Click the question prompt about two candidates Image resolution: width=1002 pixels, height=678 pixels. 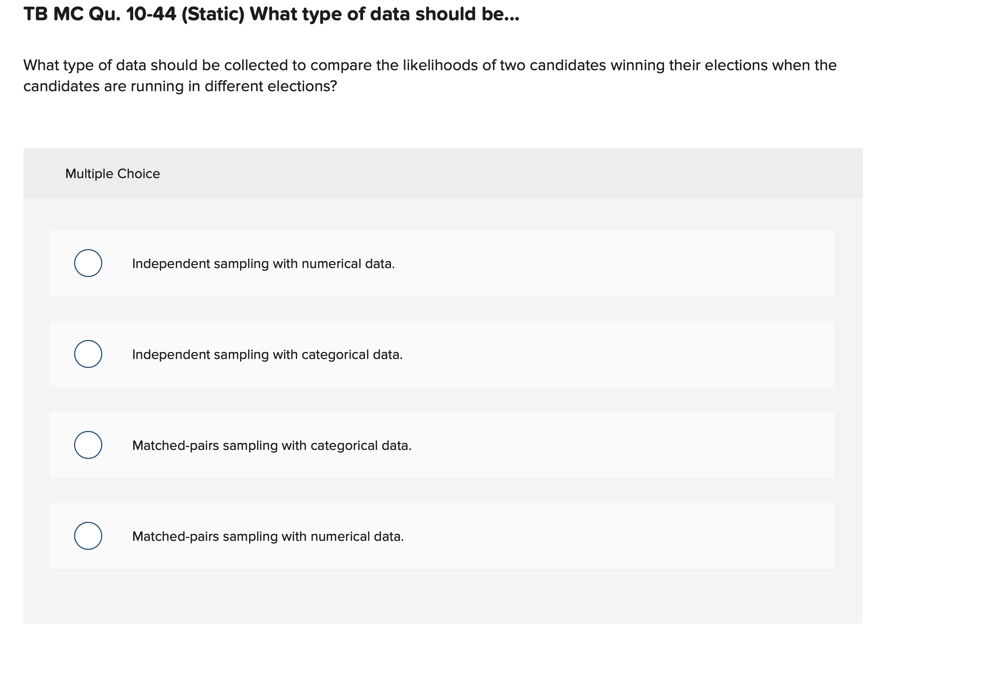pos(430,66)
